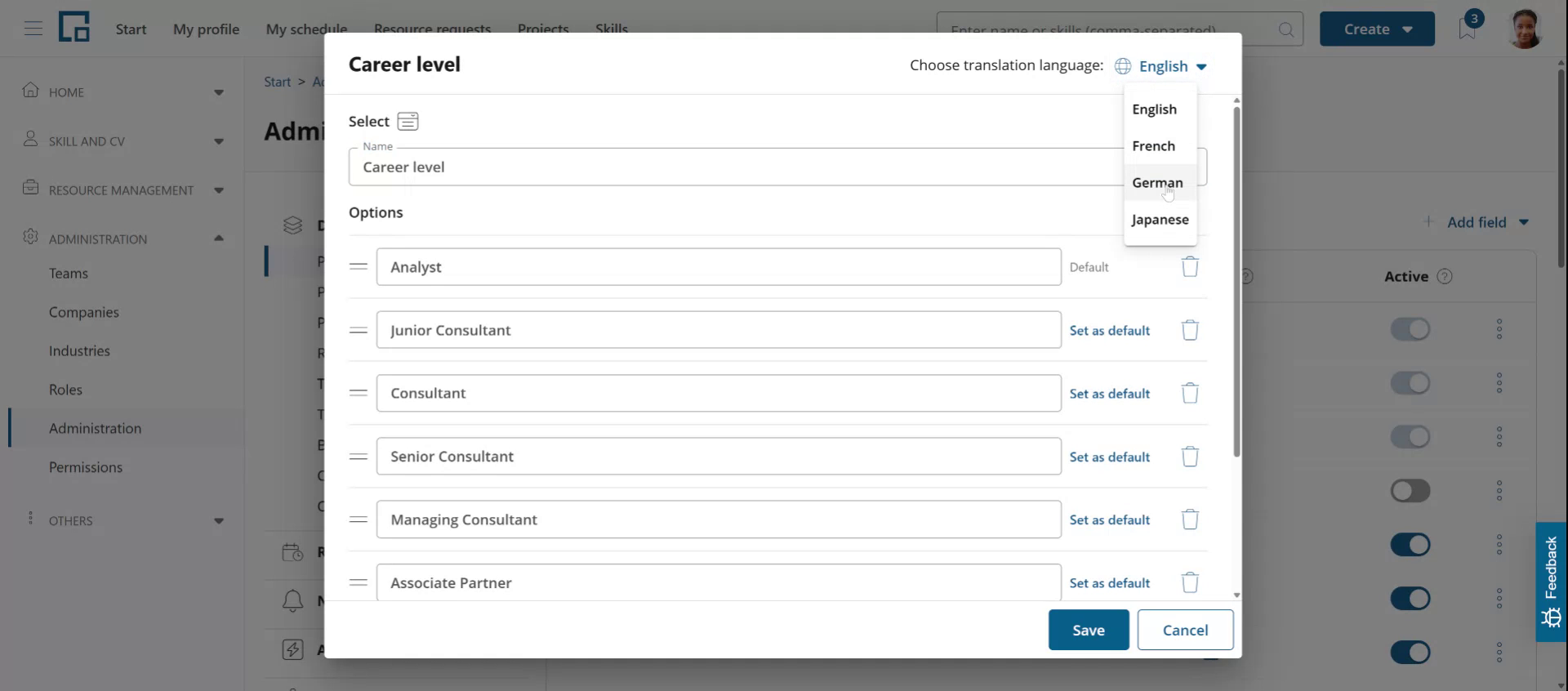
Task: Set Junior Consultant as default
Action: coord(1110,331)
